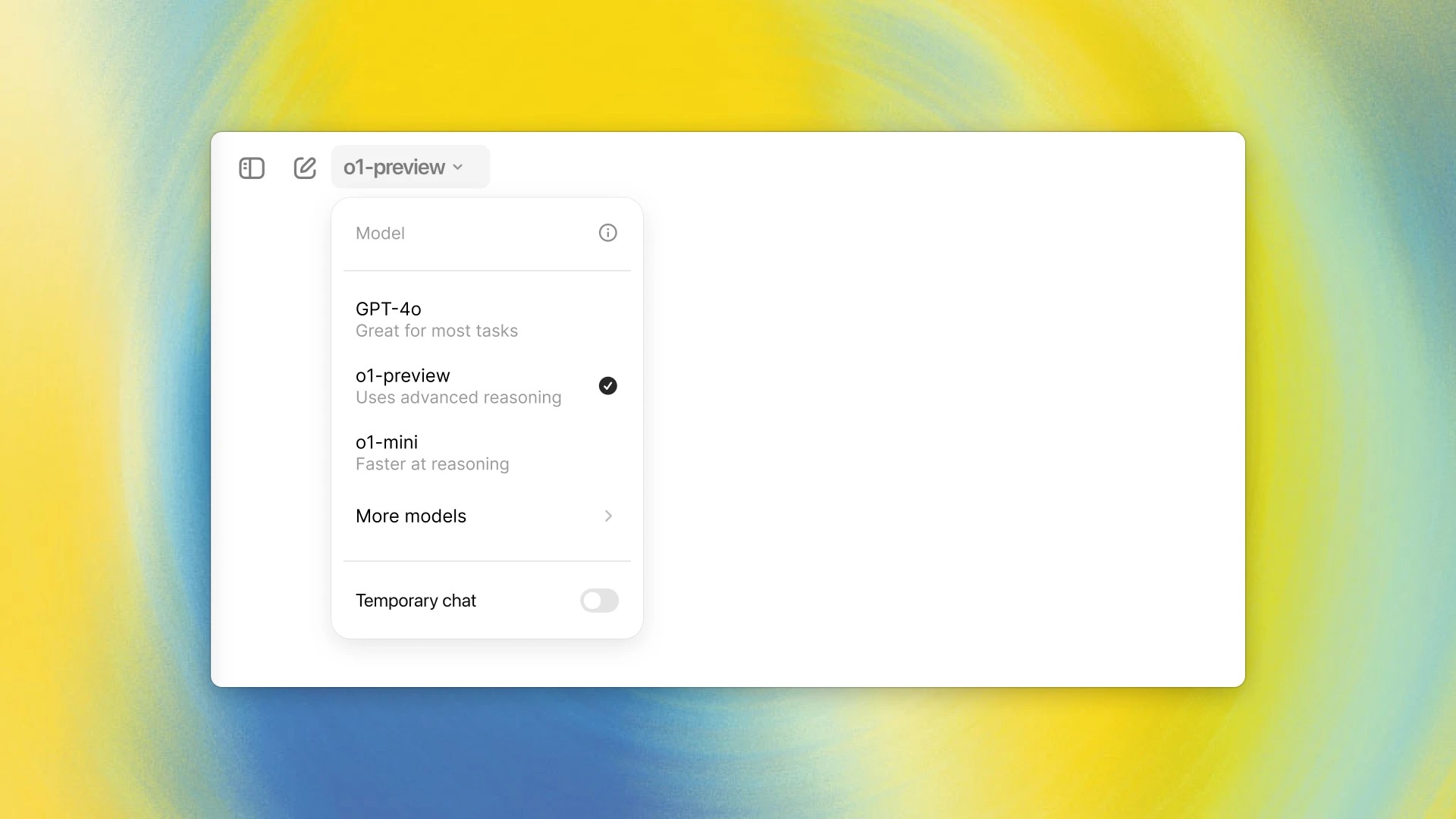Select o1-preview model option
The height and width of the screenshot is (819, 1456).
[x=487, y=385]
